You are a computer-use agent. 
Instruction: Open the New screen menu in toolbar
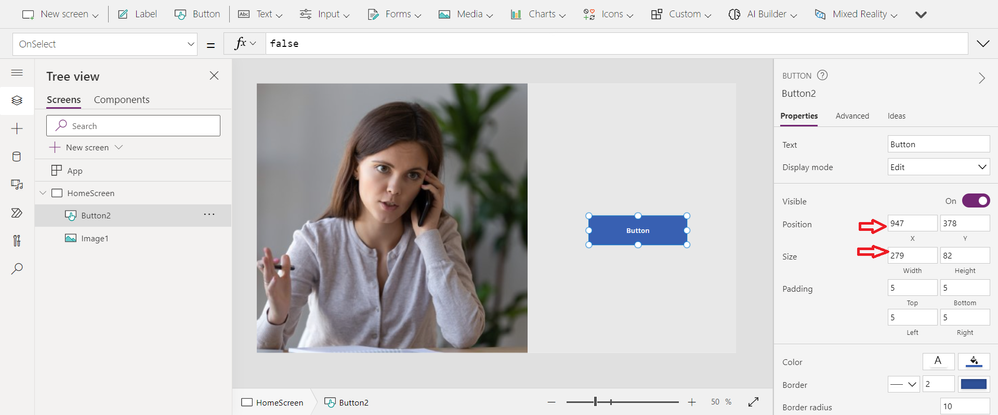(60, 14)
